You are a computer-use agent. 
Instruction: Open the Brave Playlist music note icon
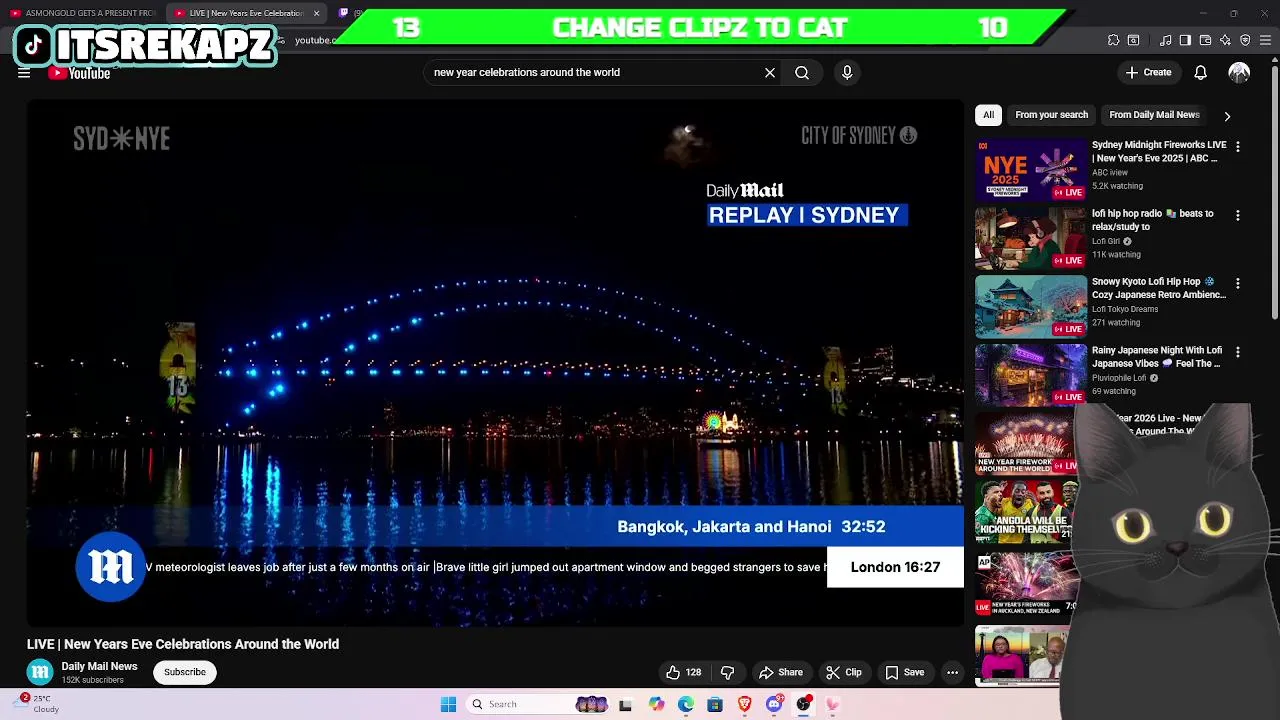coord(1165,40)
